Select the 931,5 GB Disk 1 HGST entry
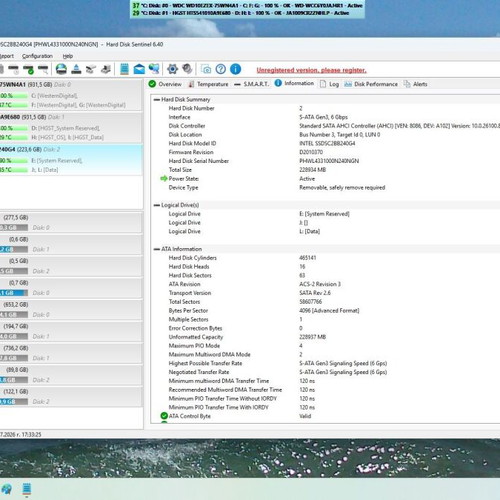 tap(71, 127)
